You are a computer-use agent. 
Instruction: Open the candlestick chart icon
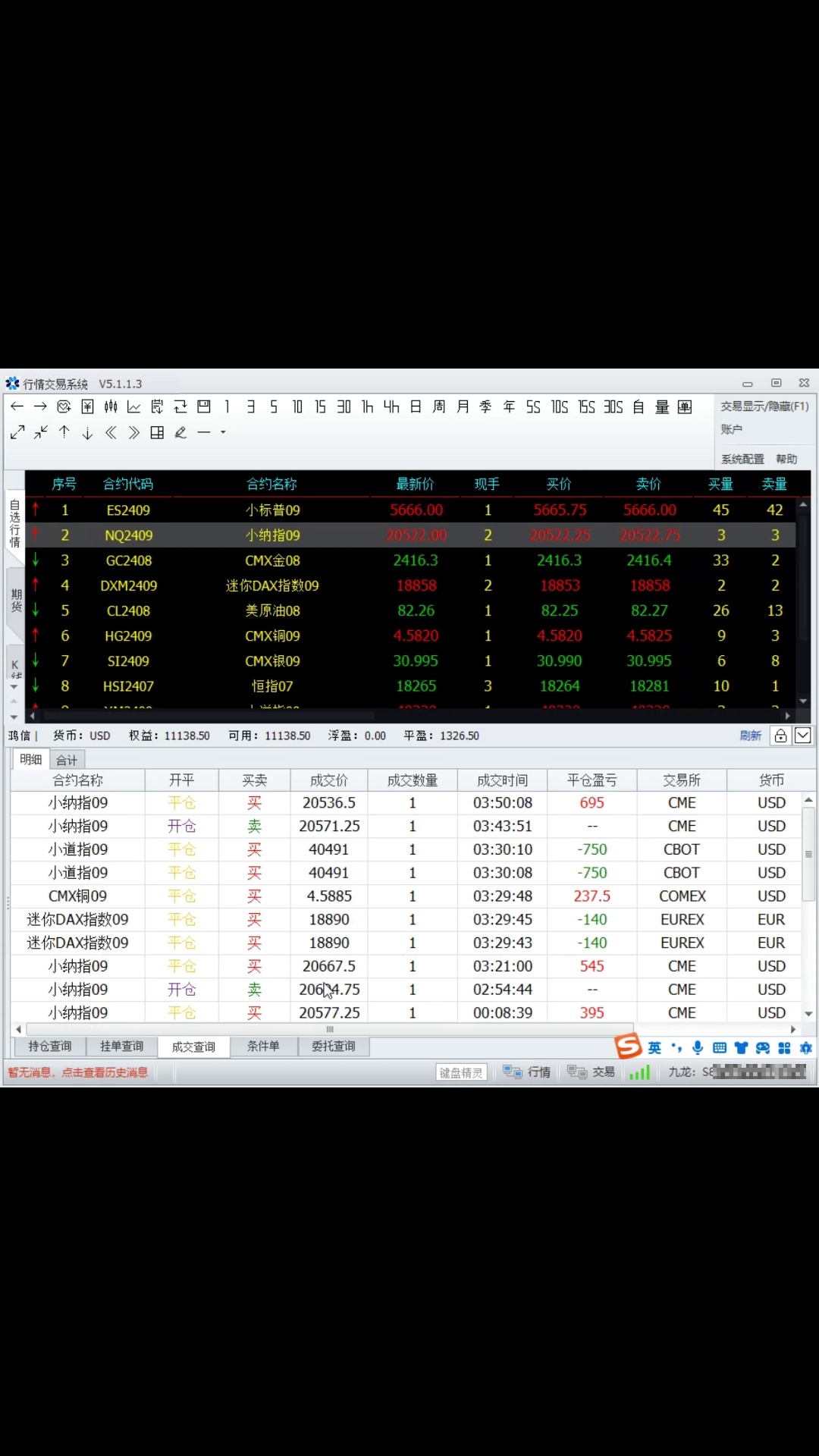(111, 406)
